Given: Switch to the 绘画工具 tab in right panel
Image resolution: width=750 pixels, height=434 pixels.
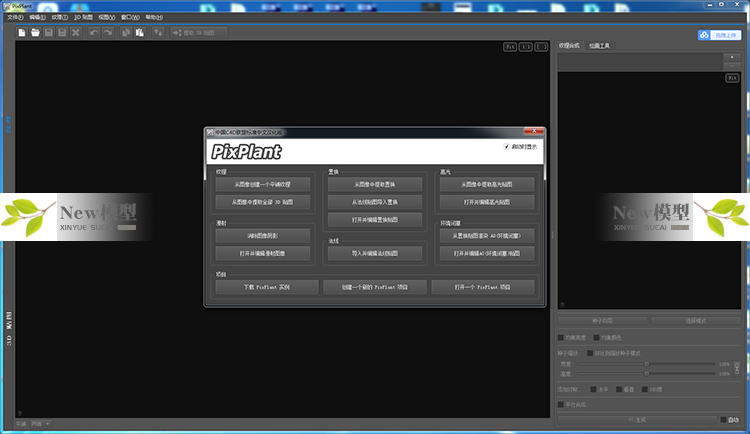Looking at the screenshot, I should (x=599, y=46).
